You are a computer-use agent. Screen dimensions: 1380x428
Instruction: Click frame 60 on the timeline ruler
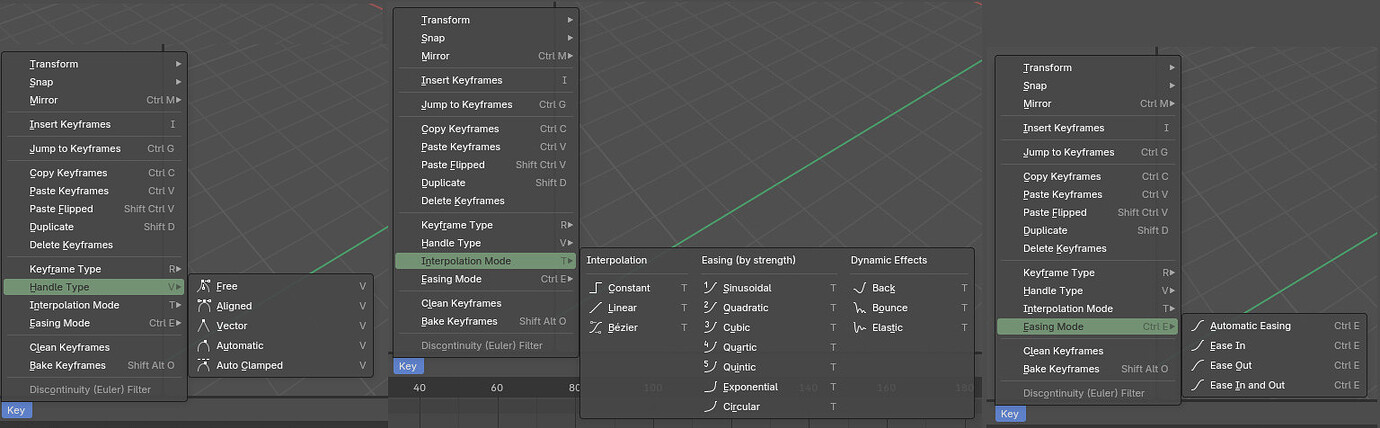point(497,388)
